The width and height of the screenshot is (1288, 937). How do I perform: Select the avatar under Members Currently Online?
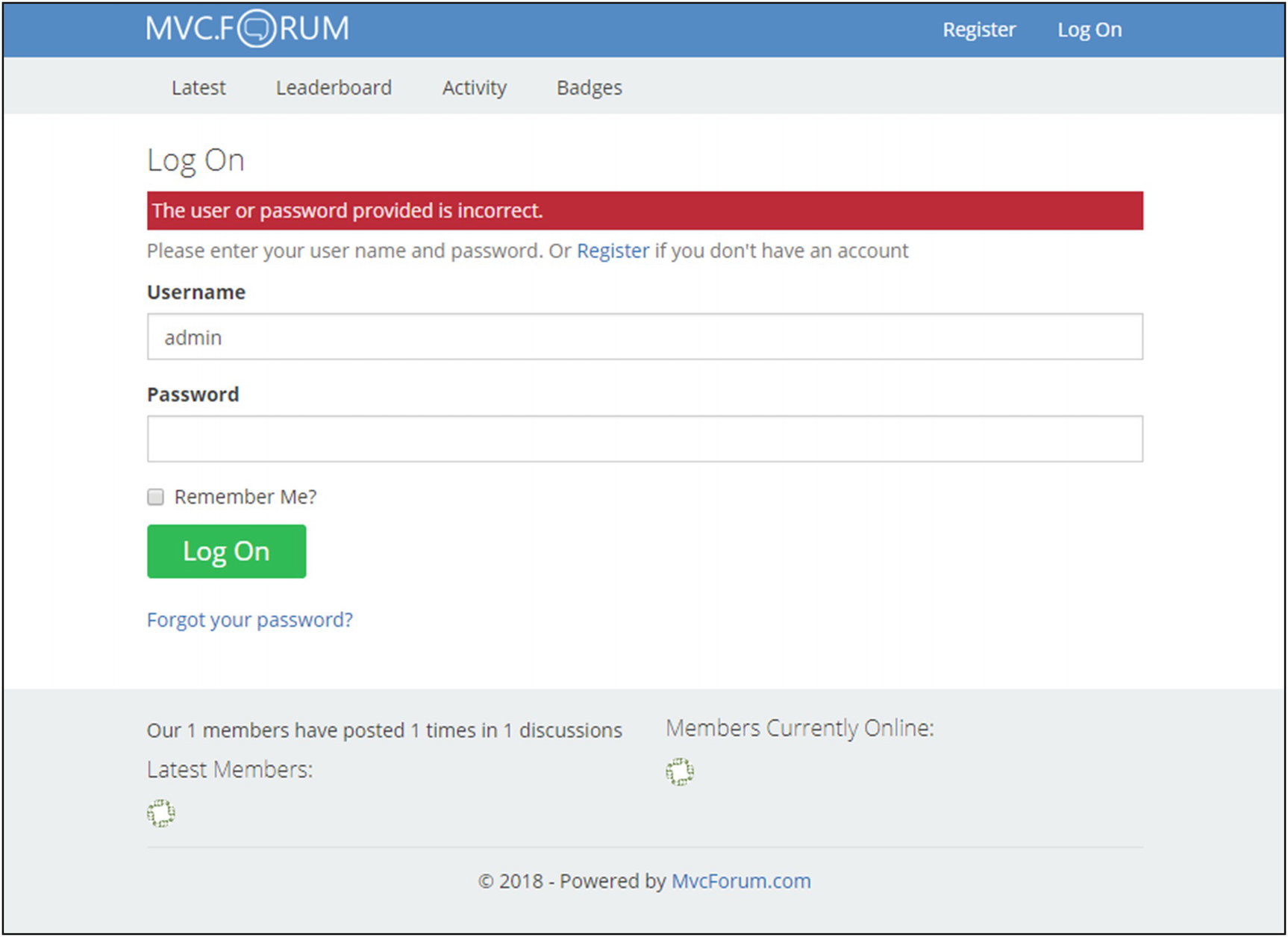click(680, 772)
